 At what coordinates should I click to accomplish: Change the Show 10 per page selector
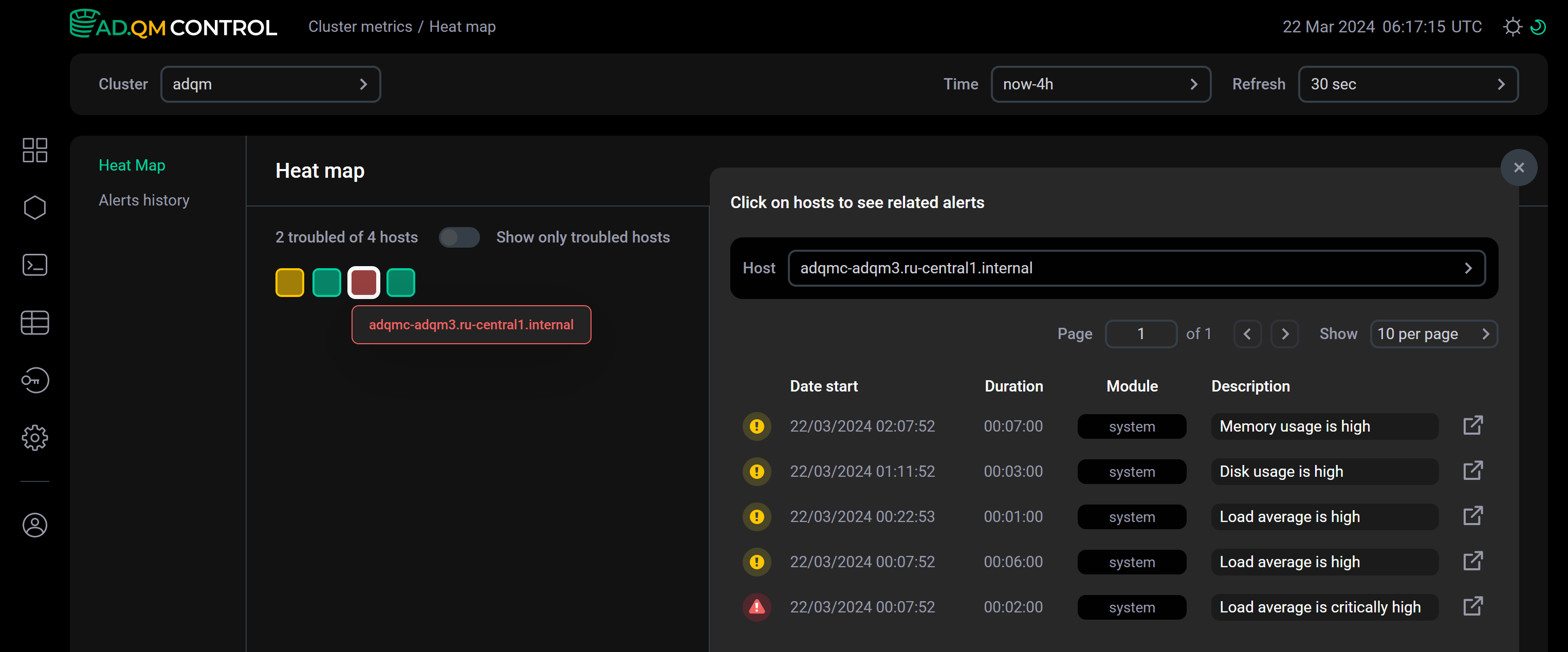click(x=1434, y=333)
